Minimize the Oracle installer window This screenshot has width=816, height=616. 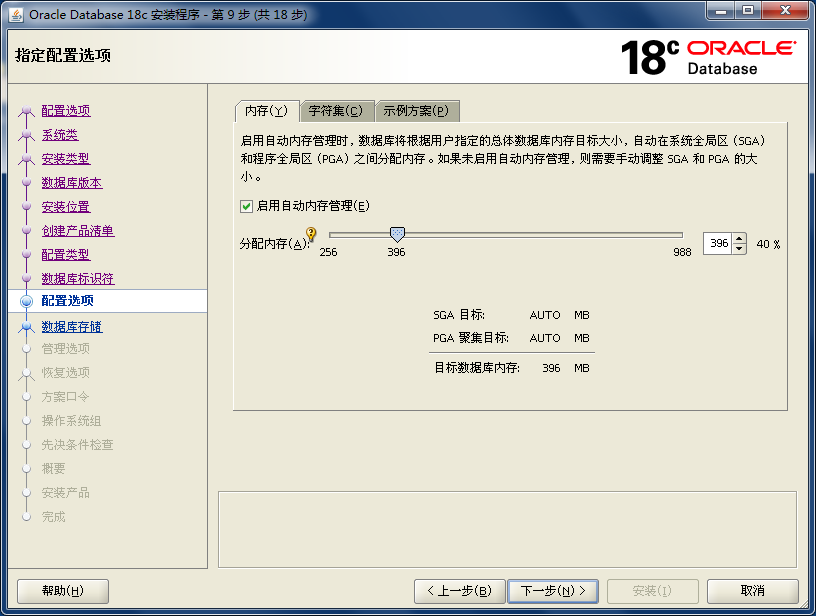coord(721,11)
